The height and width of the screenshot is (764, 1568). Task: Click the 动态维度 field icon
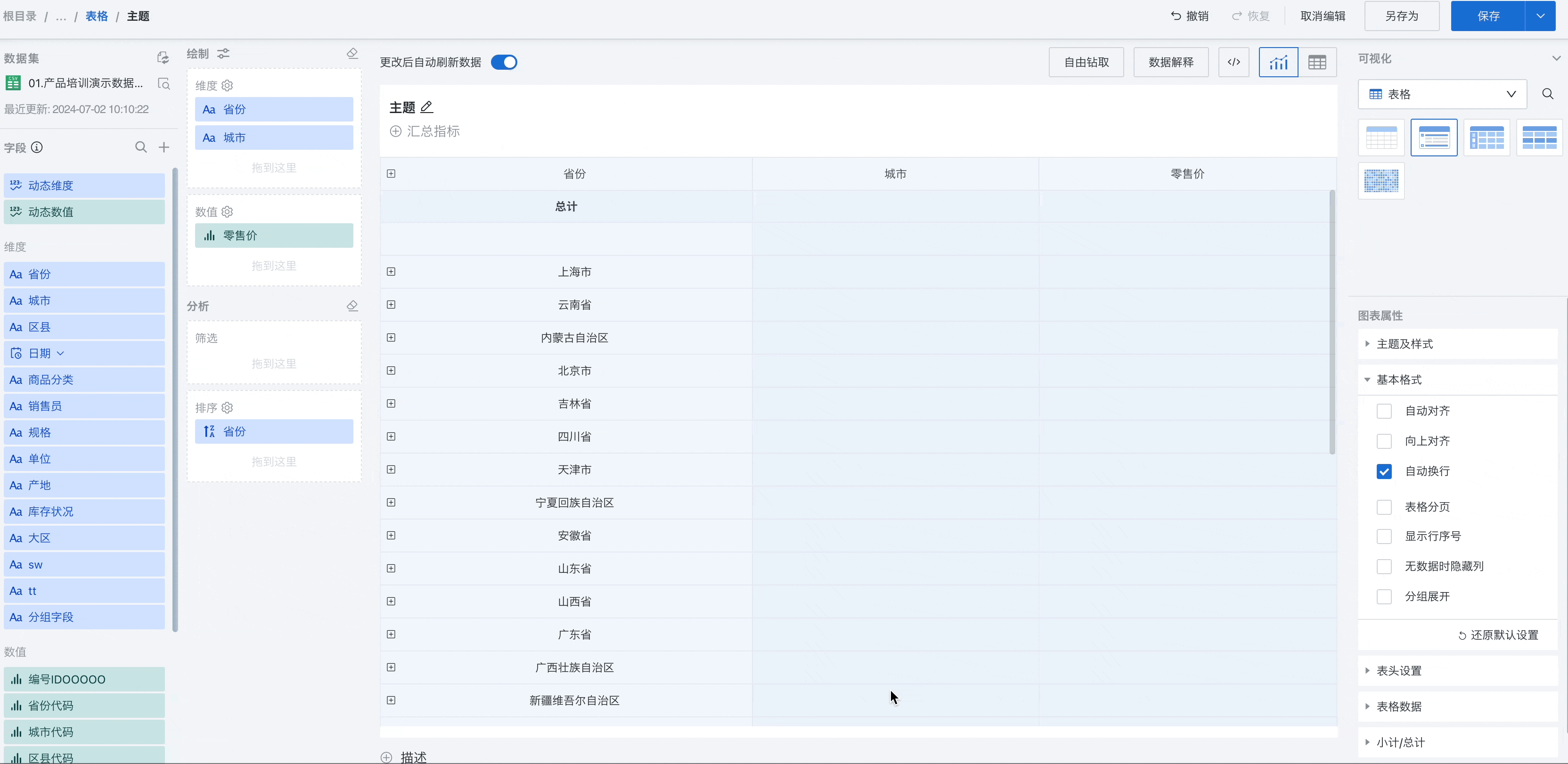click(16, 185)
